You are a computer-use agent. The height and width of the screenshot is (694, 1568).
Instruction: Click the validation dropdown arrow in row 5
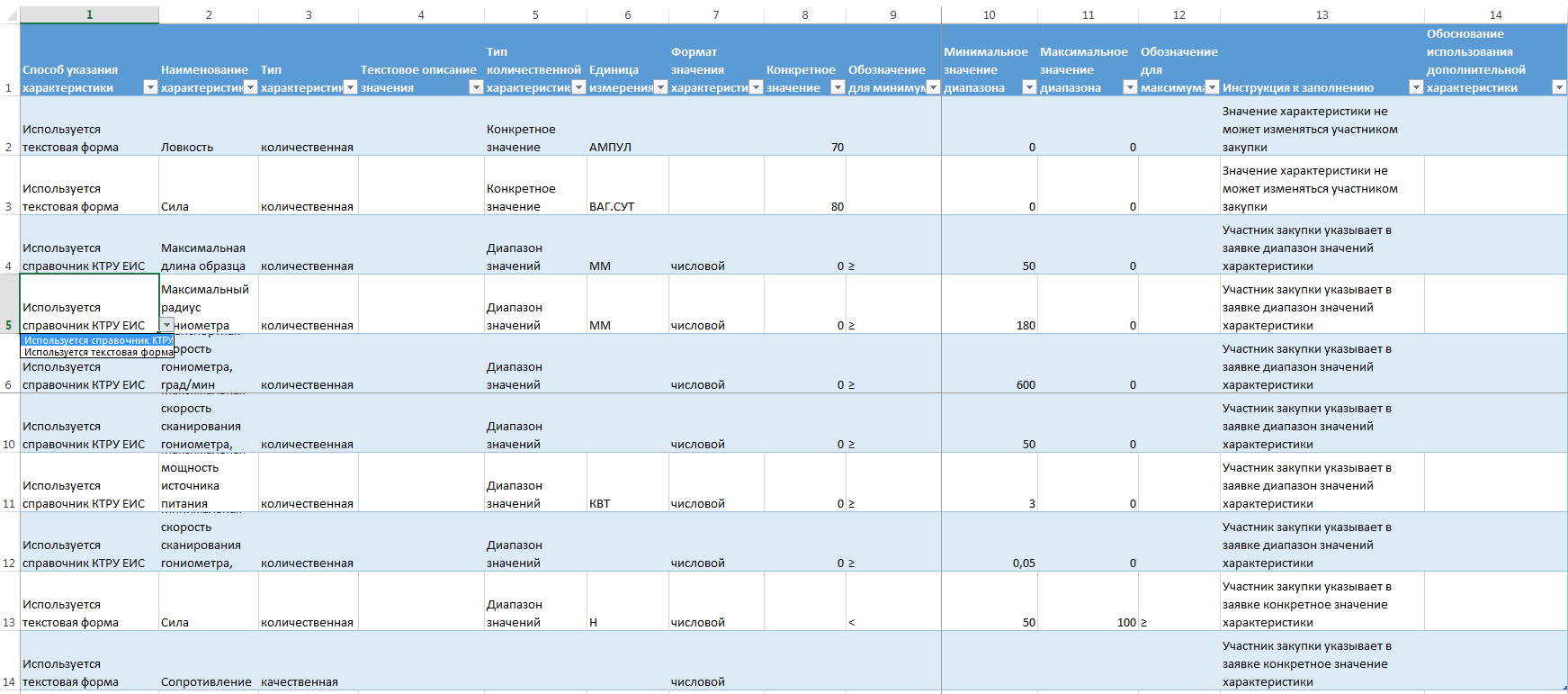(x=166, y=325)
